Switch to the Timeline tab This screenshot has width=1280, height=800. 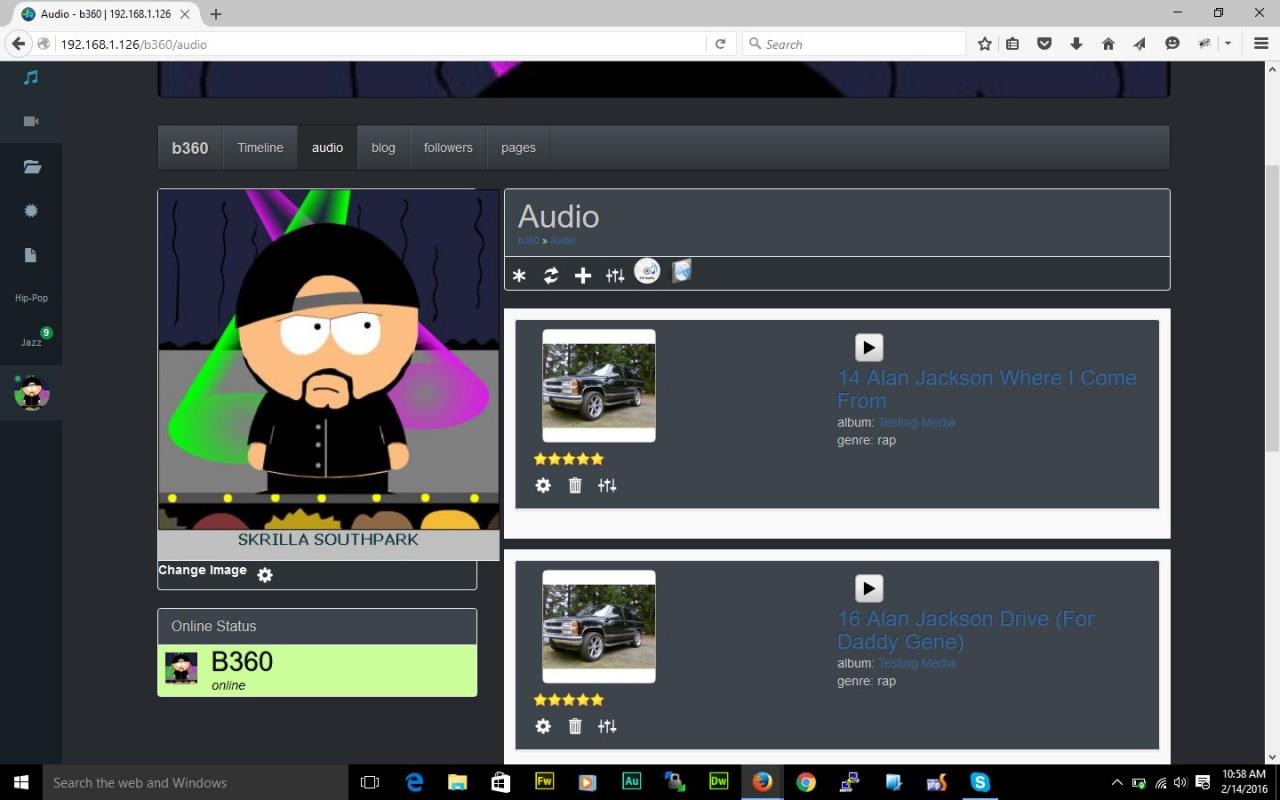click(x=260, y=148)
